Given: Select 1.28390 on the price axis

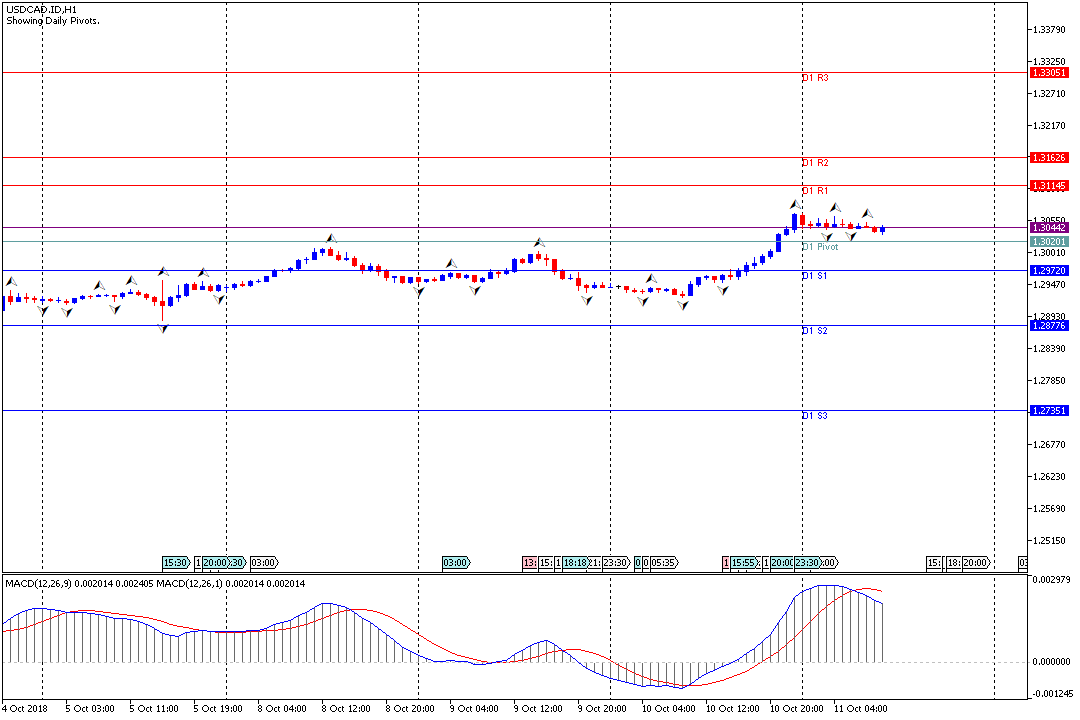Looking at the screenshot, I should pyautogui.click(x=1049, y=349).
